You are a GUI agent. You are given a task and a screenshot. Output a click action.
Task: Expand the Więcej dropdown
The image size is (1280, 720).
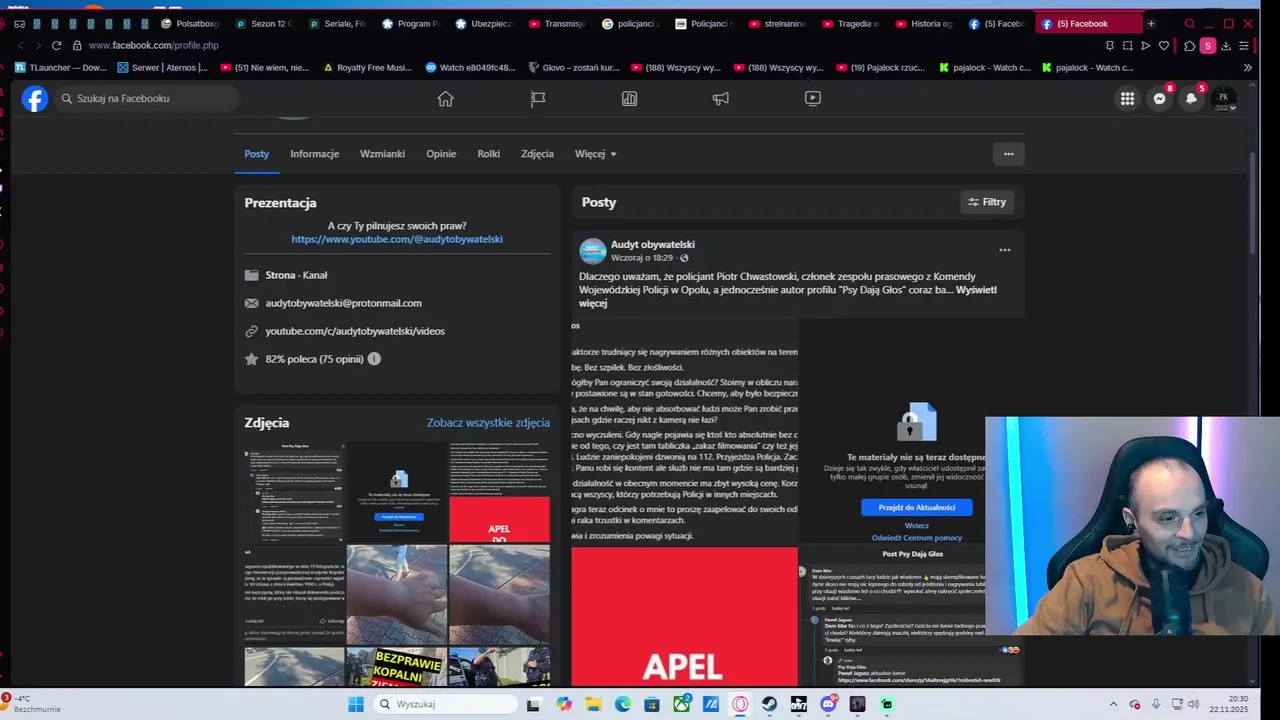595,154
